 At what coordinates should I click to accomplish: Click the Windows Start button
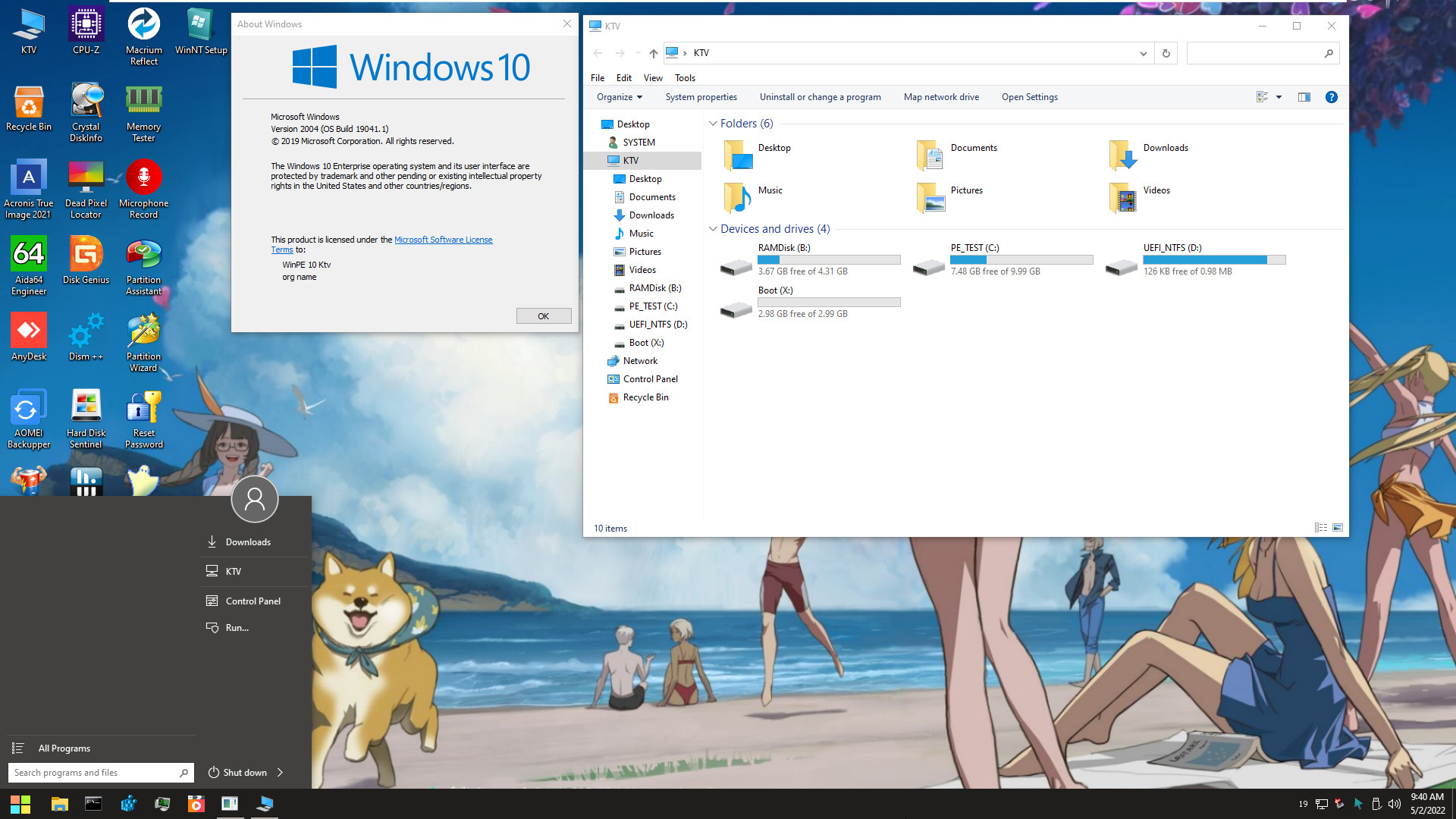click(20, 804)
